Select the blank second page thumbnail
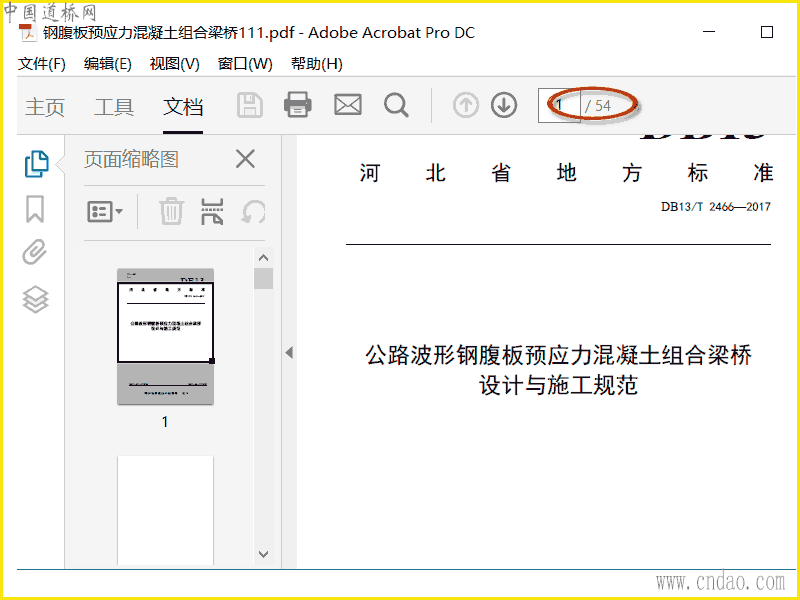Viewport: 800px width, 600px height. [x=165, y=510]
